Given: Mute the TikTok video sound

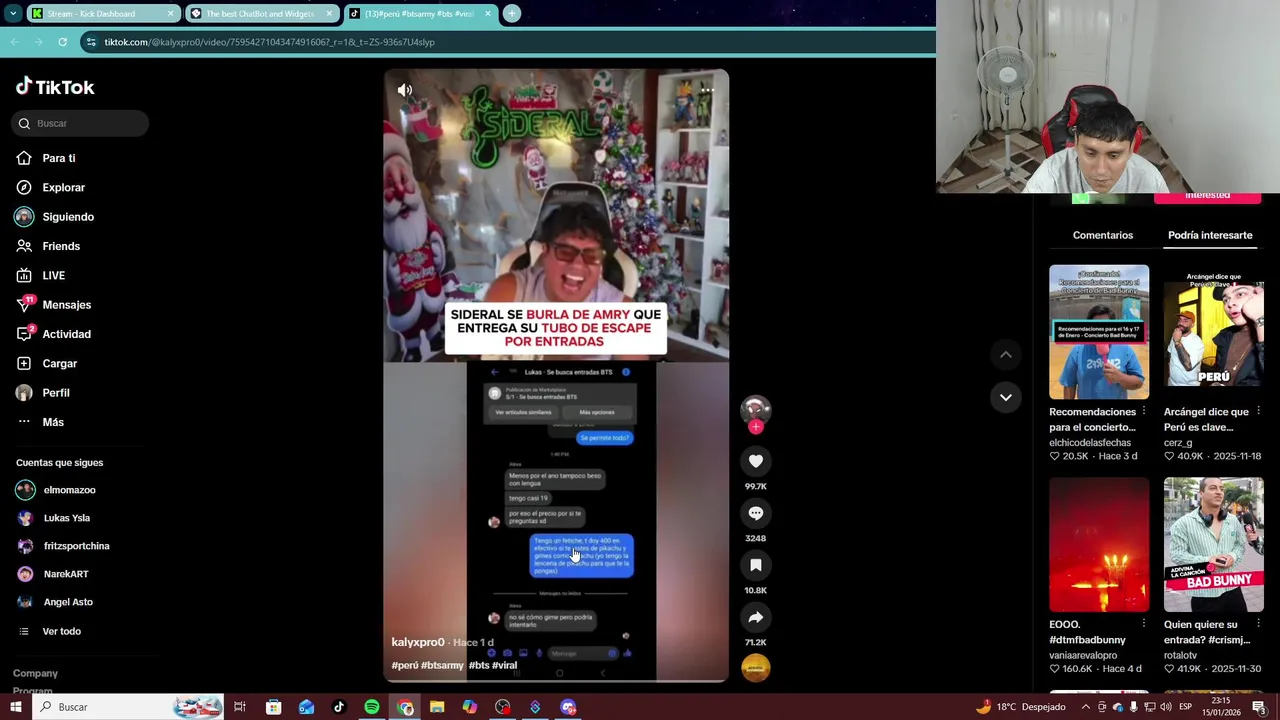Looking at the screenshot, I should [x=405, y=90].
